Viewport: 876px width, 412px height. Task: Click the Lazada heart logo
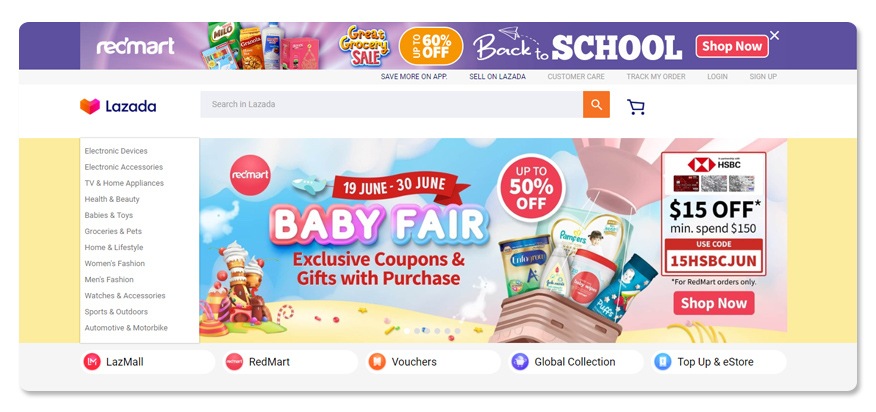click(x=90, y=106)
